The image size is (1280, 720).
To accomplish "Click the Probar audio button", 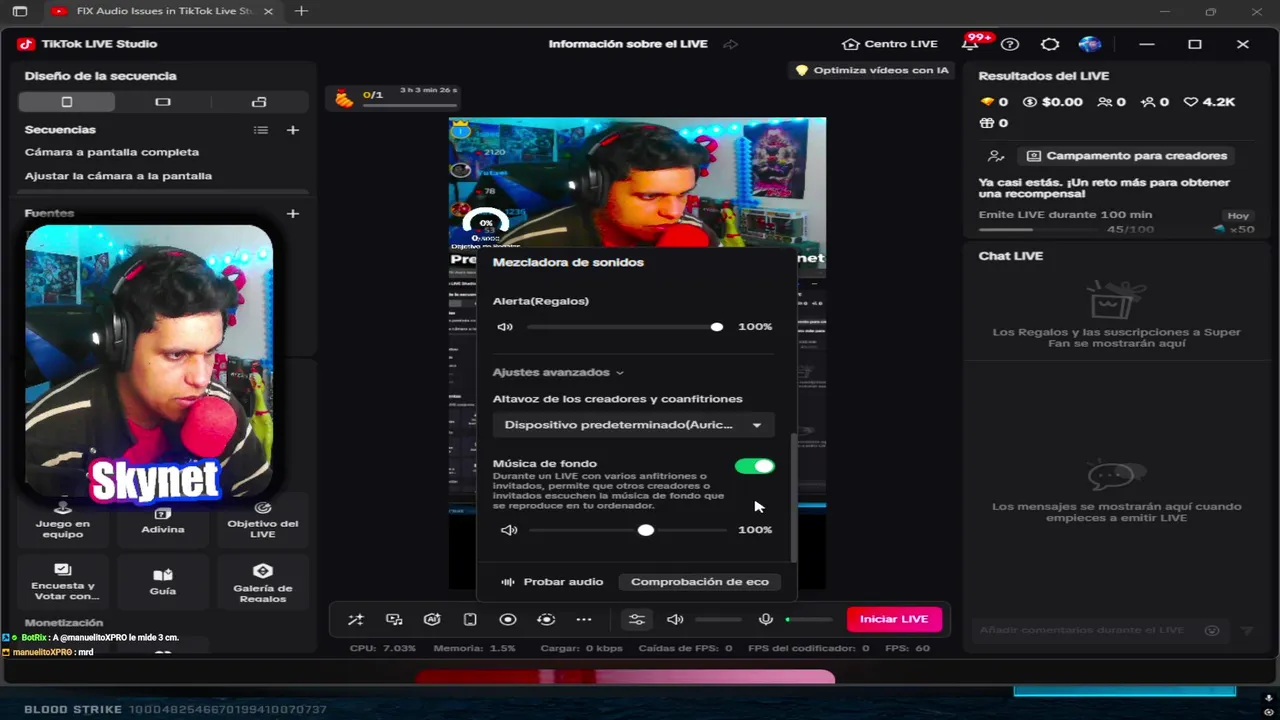I will point(552,582).
